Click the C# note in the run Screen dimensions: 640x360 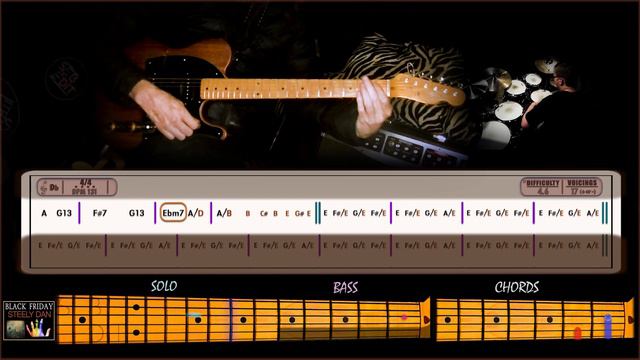(x=264, y=213)
